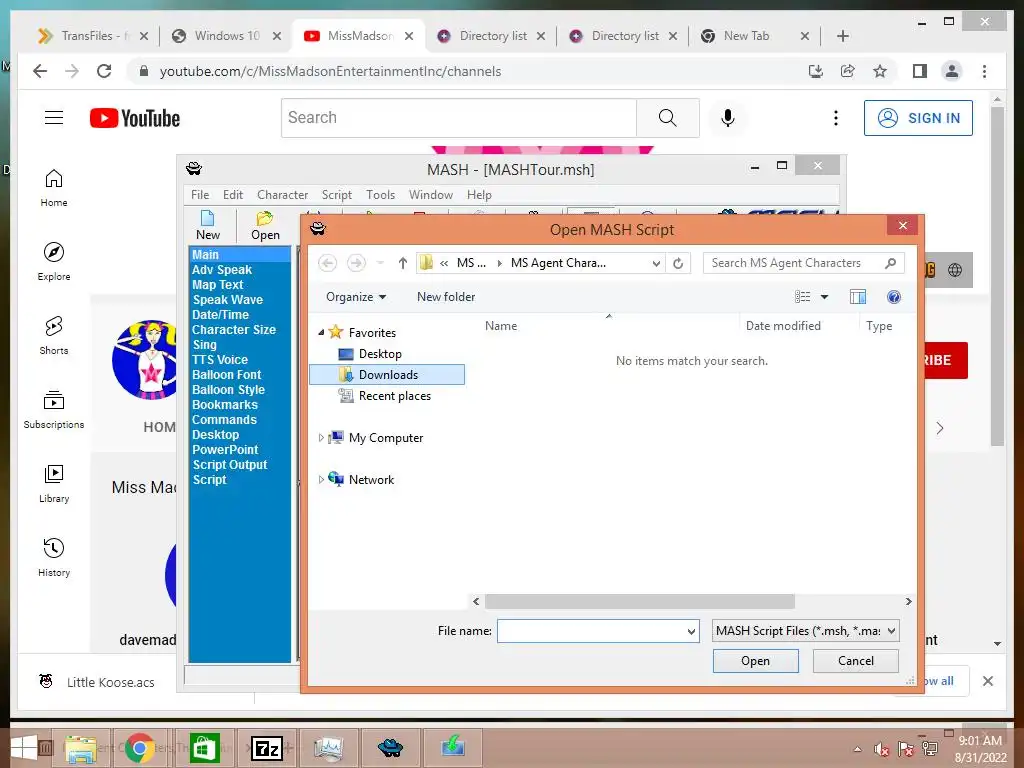Reload the page in Chrome
The height and width of the screenshot is (768, 1024).
[x=104, y=71]
